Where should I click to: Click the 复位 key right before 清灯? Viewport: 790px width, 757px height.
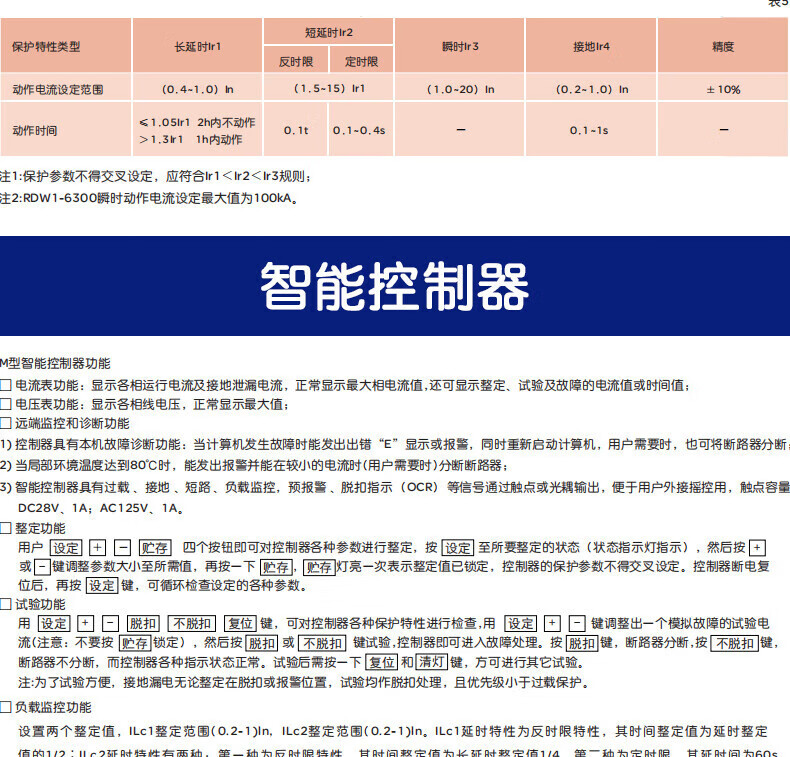pyautogui.click(x=382, y=662)
